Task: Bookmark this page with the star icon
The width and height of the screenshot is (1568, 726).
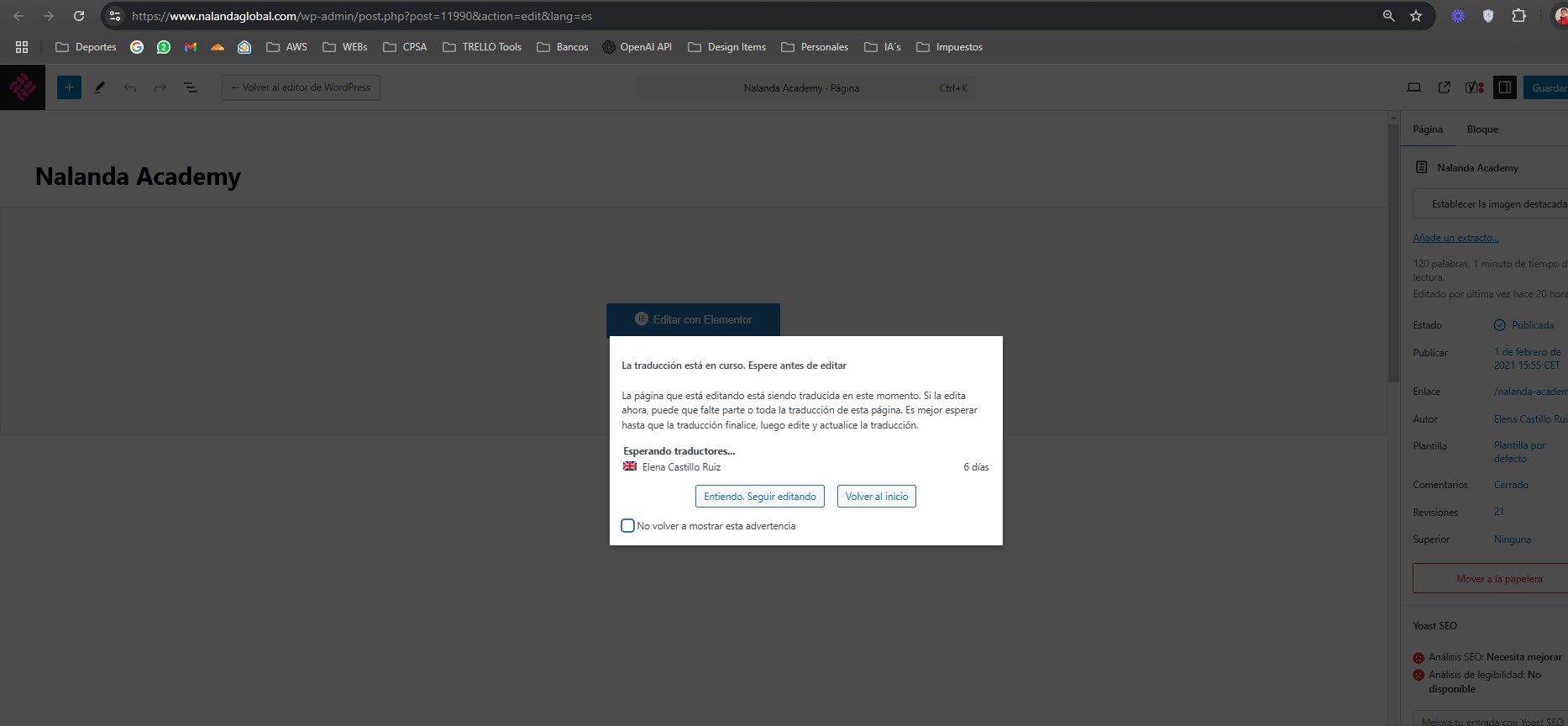Action: coord(1416,16)
